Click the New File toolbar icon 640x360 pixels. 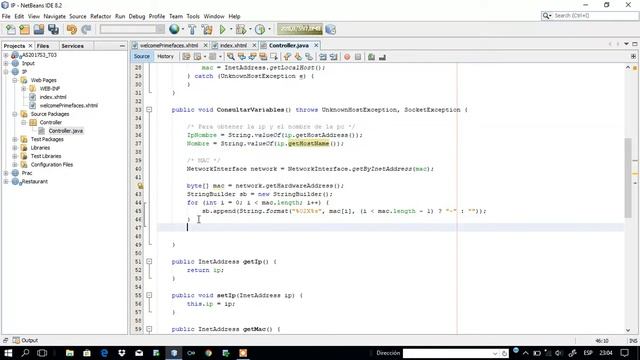[x=11, y=29]
